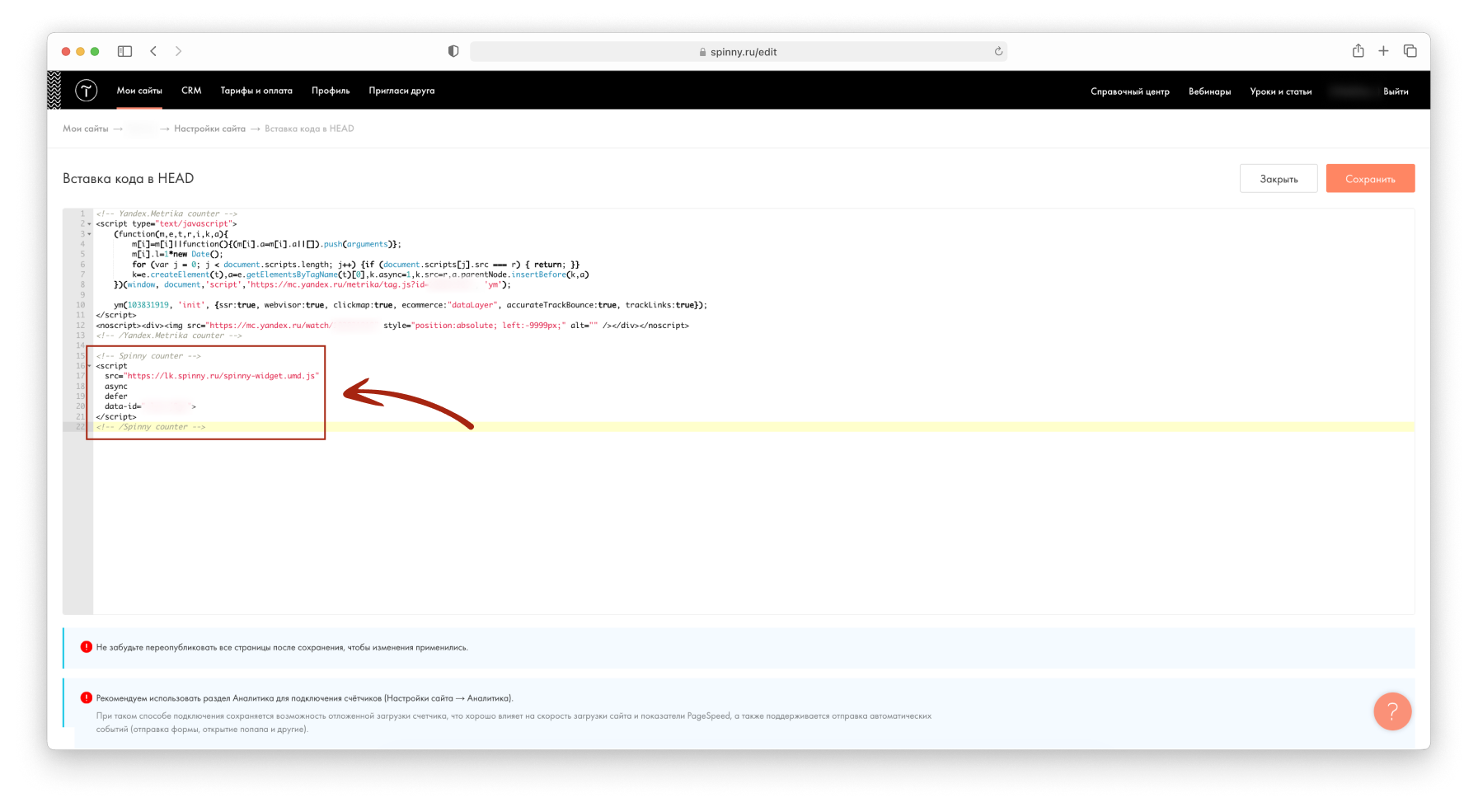Image resolution: width=1478 pixels, height=812 pixels.
Task: Click the lock icon in the address bar
Action: tap(702, 52)
